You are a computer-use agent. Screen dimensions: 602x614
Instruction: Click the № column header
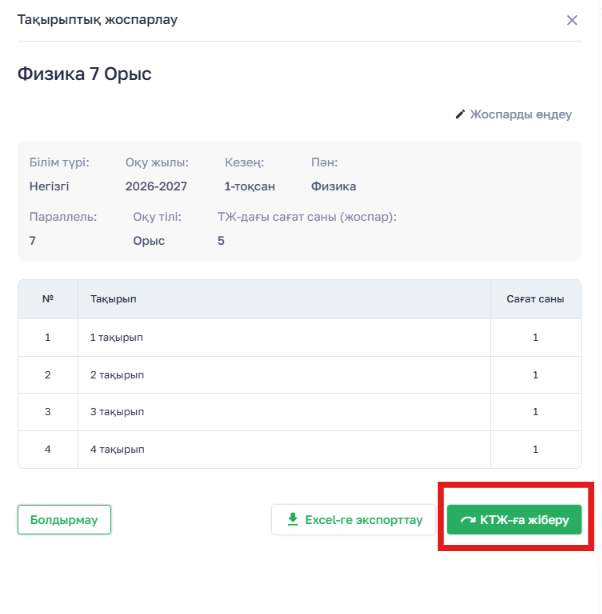coord(48,299)
